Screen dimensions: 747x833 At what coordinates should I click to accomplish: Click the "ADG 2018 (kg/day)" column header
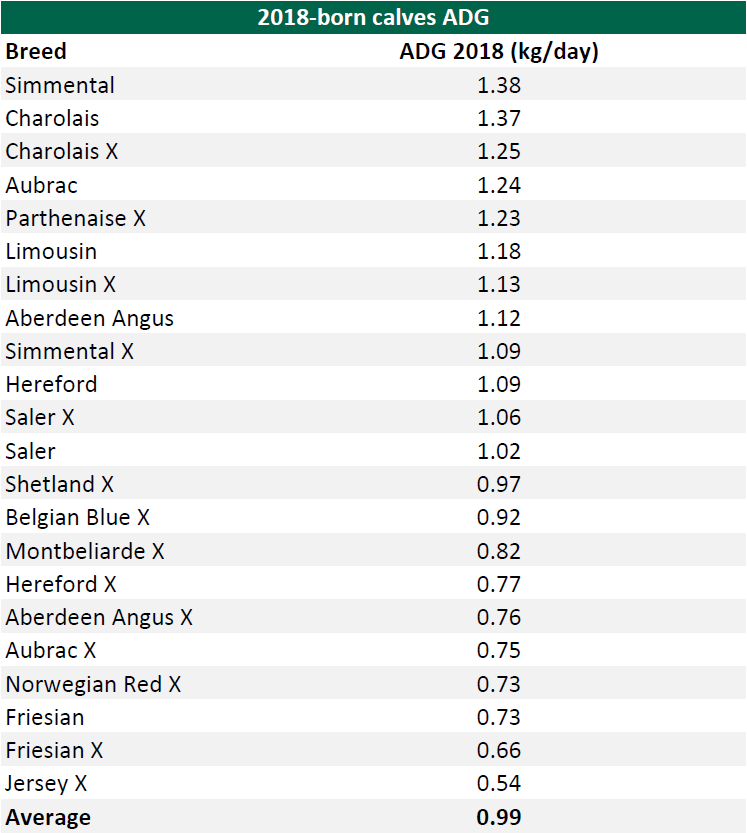[499, 52]
